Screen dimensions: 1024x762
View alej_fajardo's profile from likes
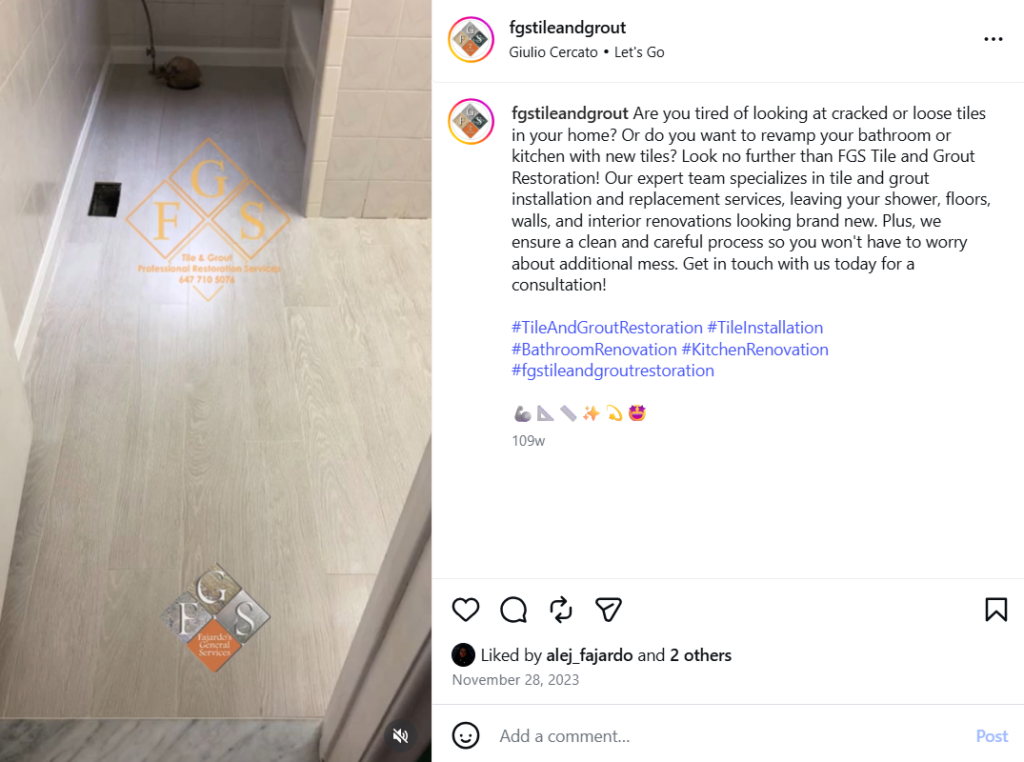click(x=589, y=655)
